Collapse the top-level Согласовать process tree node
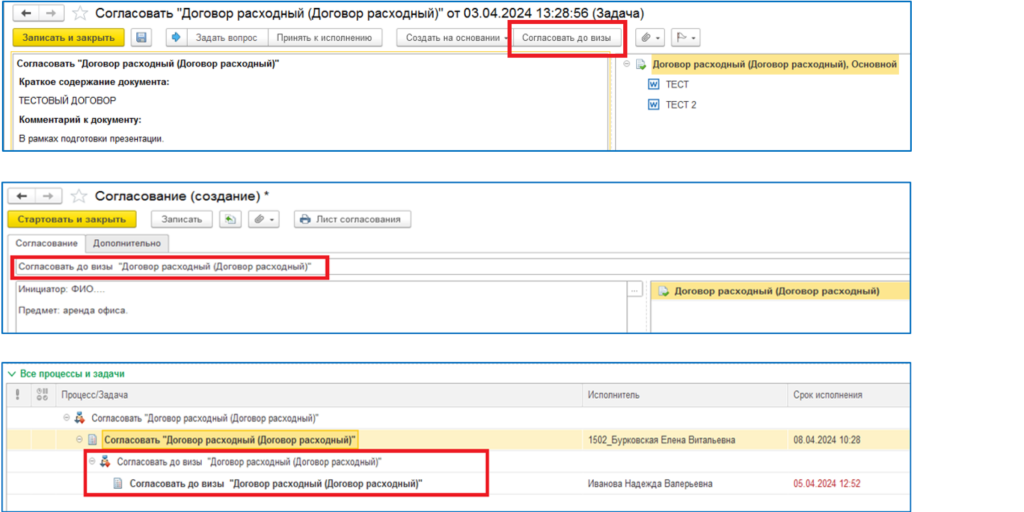The image size is (1024, 512). 66,418
